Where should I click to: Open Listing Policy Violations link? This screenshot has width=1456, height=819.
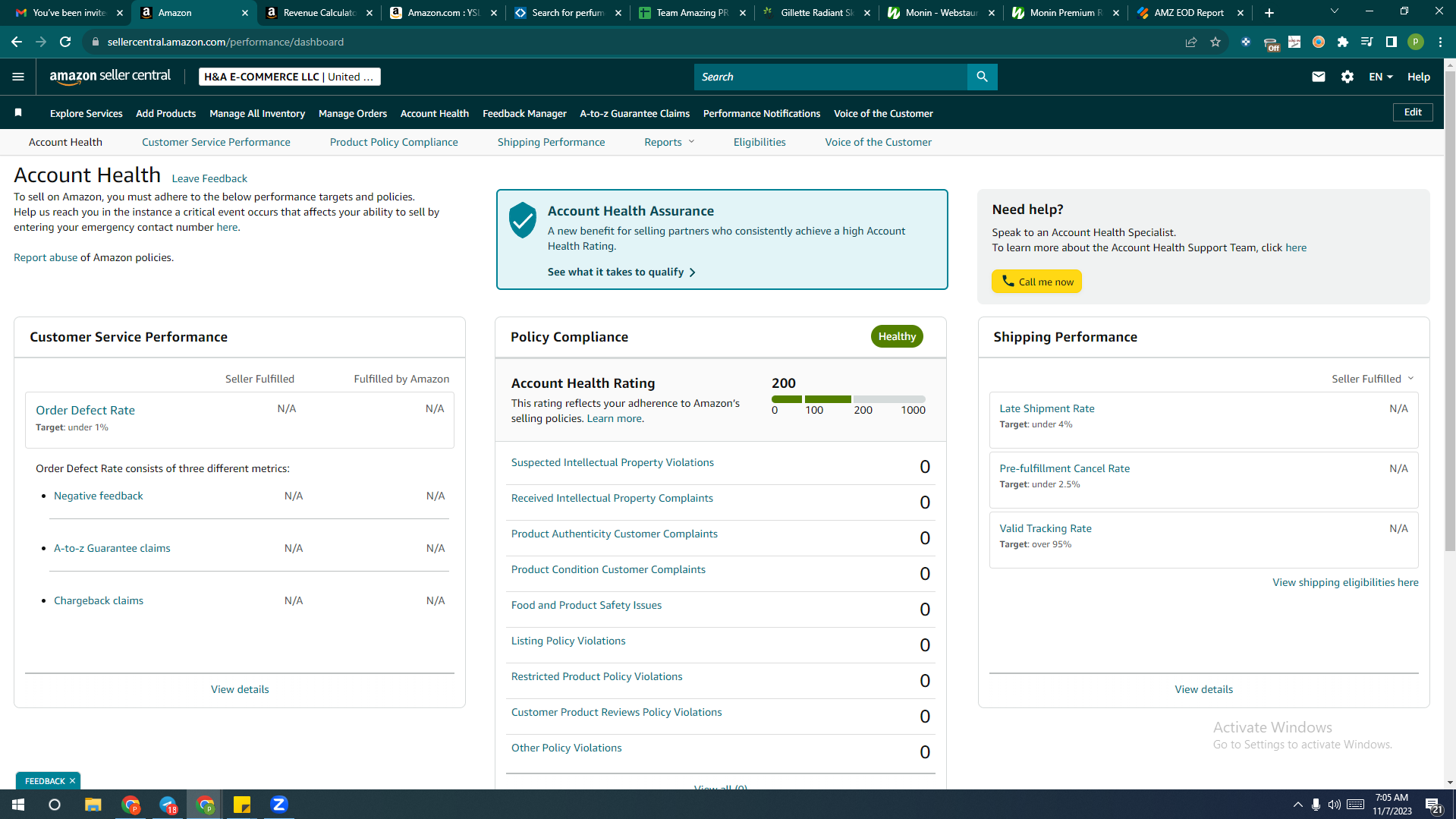[568, 641]
